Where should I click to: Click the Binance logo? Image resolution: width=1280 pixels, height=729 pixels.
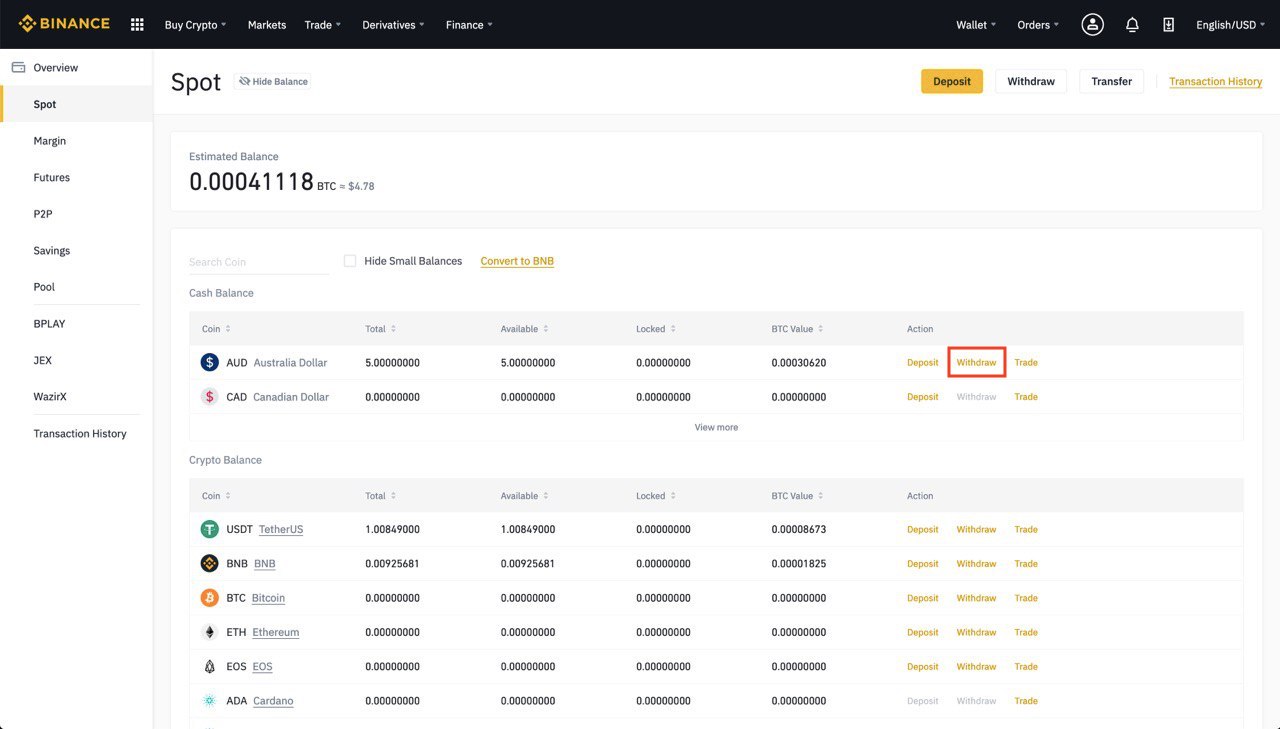click(x=64, y=24)
